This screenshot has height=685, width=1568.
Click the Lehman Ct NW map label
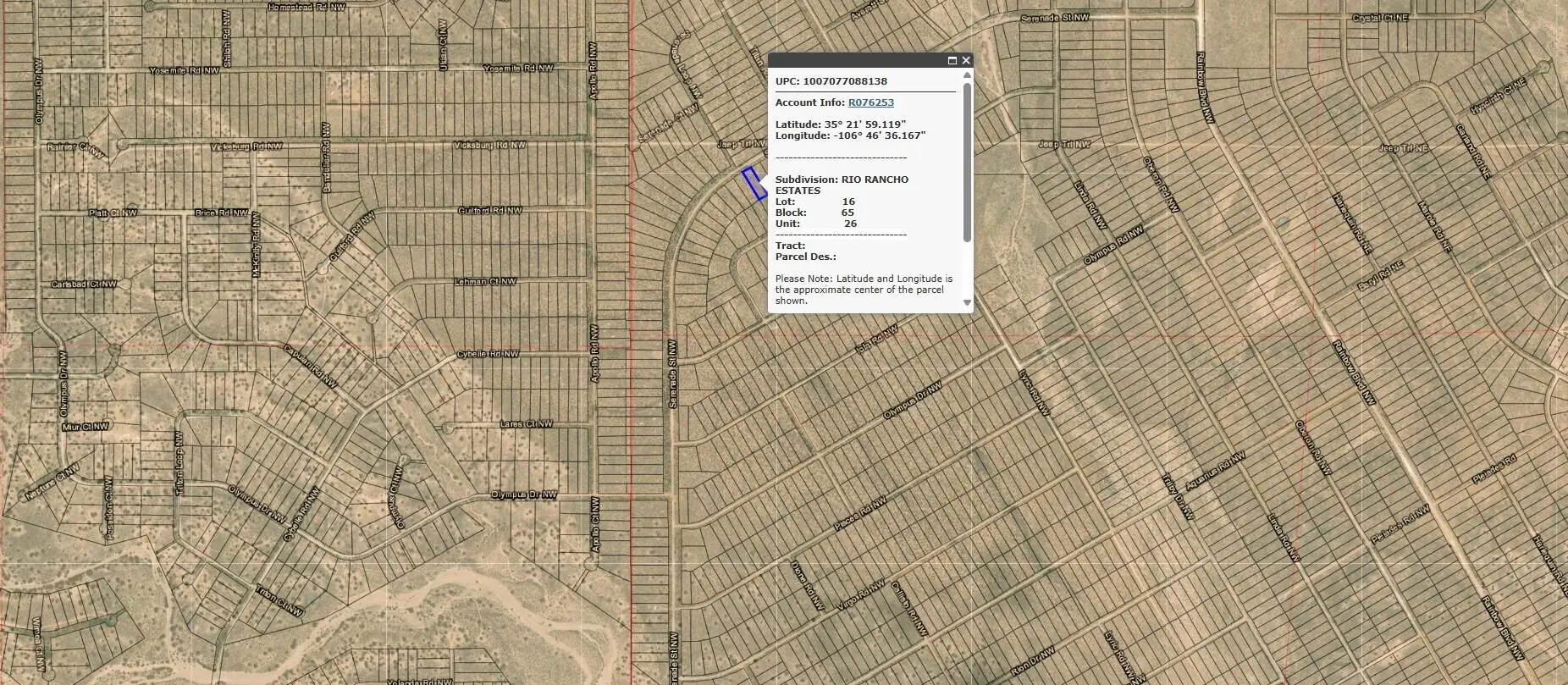pyautogui.click(x=485, y=281)
